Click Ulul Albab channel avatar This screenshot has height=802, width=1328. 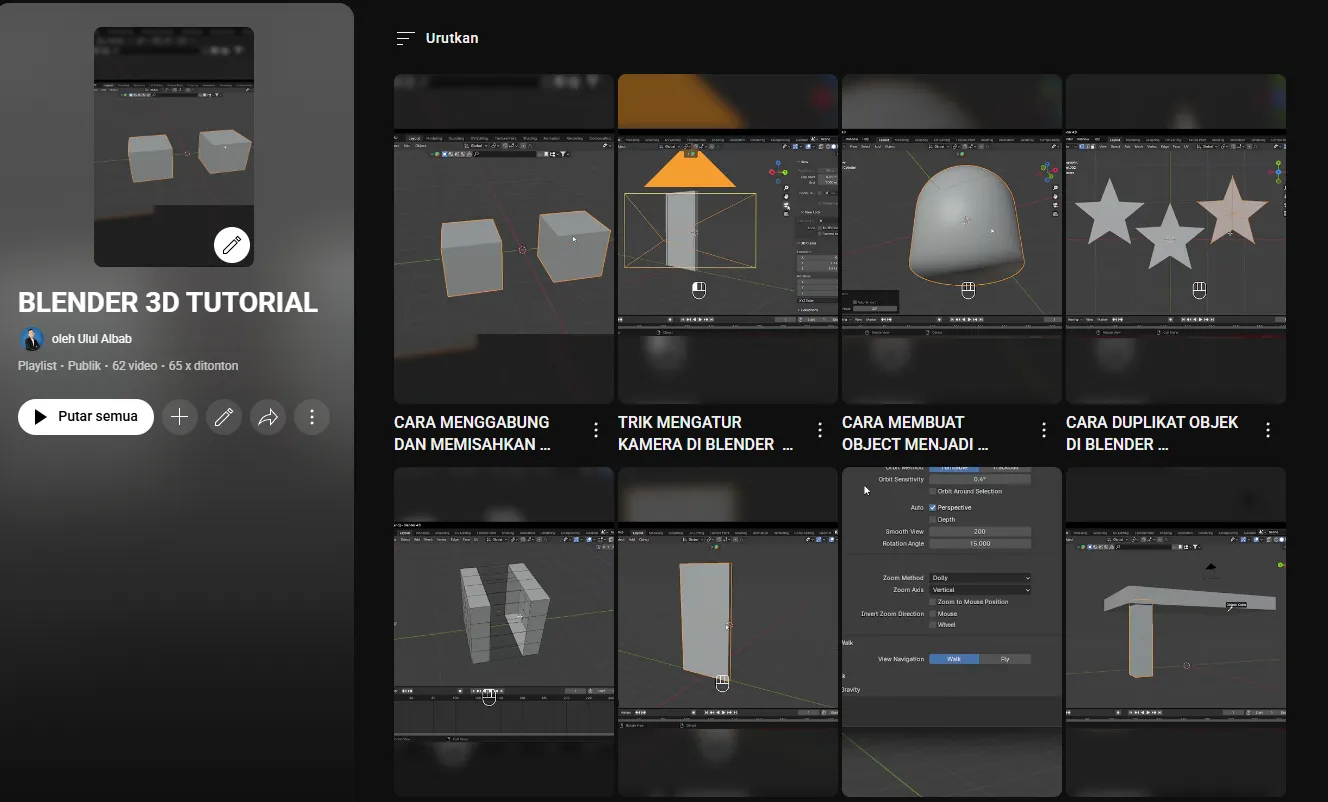(32, 339)
